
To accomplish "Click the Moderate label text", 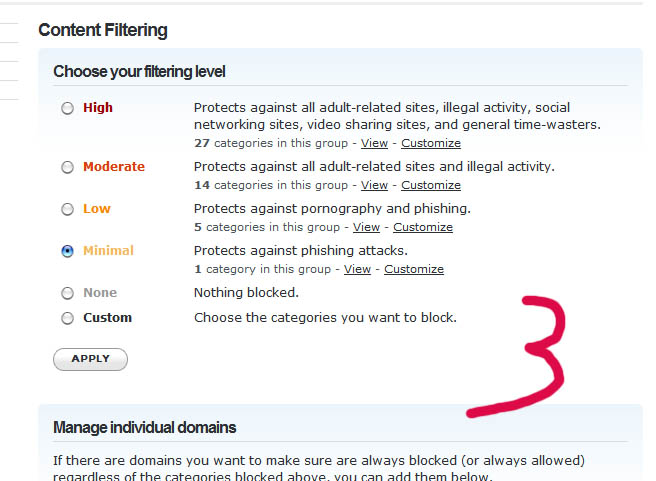I will tap(114, 167).
